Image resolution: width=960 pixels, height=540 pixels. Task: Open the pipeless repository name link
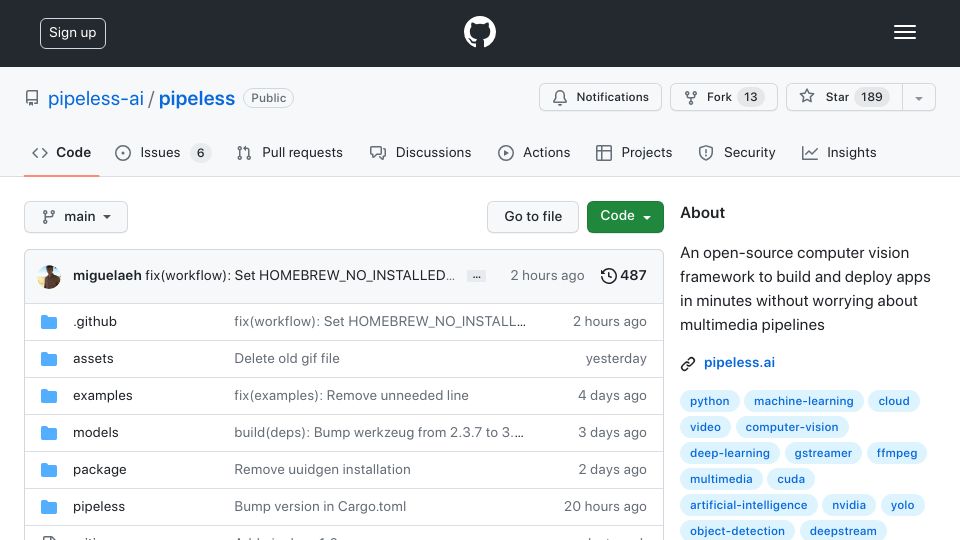[197, 99]
